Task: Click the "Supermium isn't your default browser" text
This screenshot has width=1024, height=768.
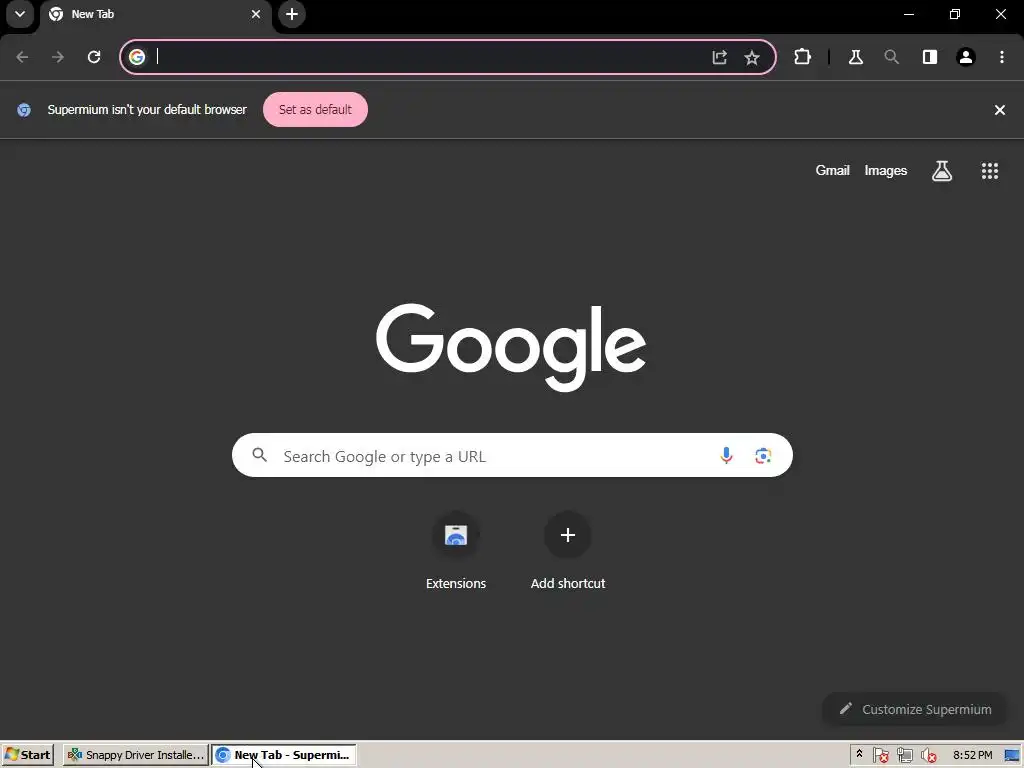Action: (147, 110)
